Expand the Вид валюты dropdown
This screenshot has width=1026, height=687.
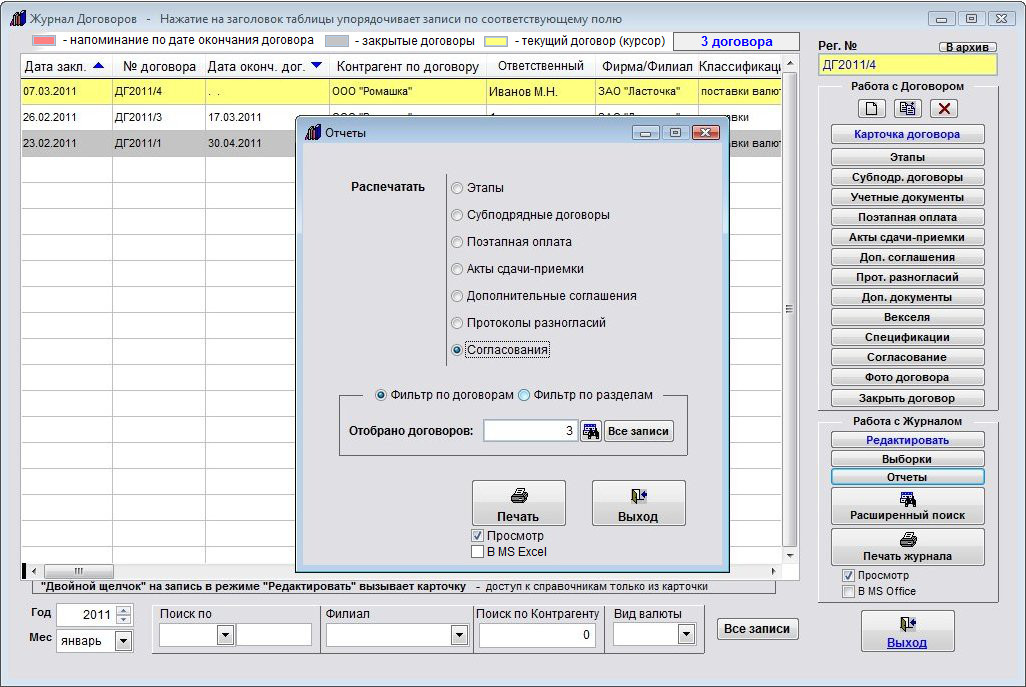point(686,635)
